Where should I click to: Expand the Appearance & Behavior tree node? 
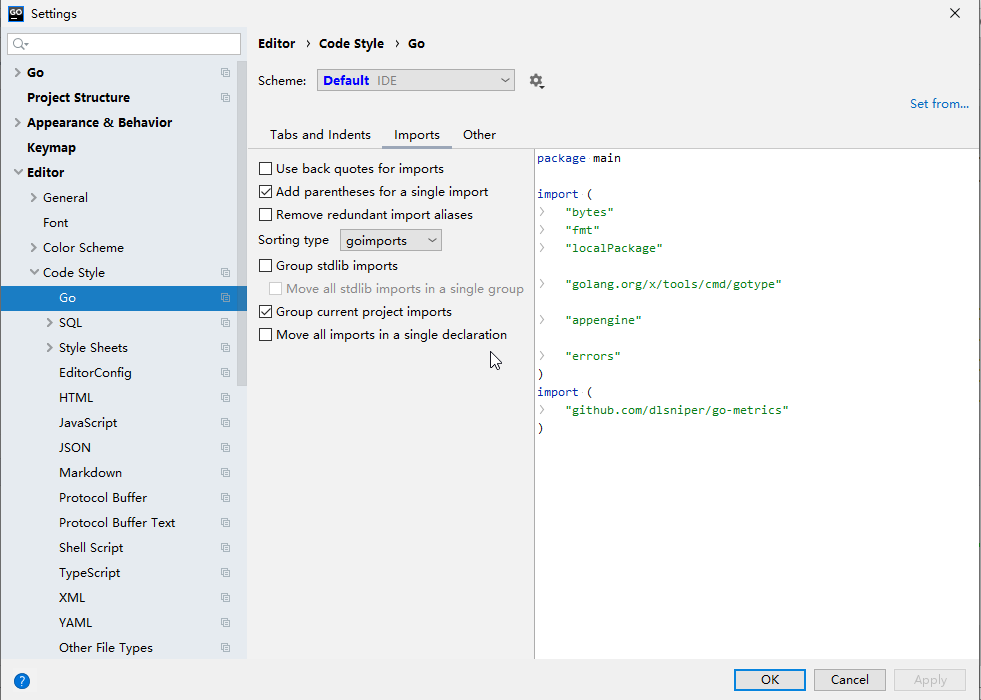pos(18,123)
